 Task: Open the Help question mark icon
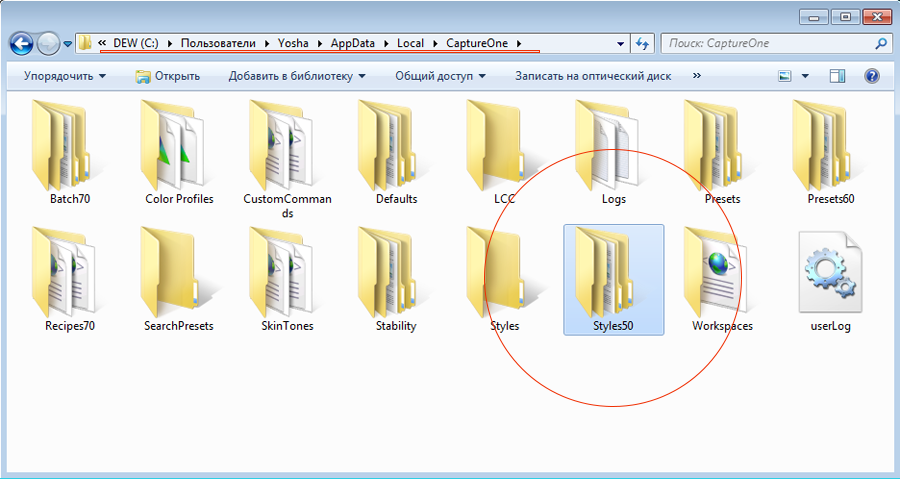[x=872, y=76]
